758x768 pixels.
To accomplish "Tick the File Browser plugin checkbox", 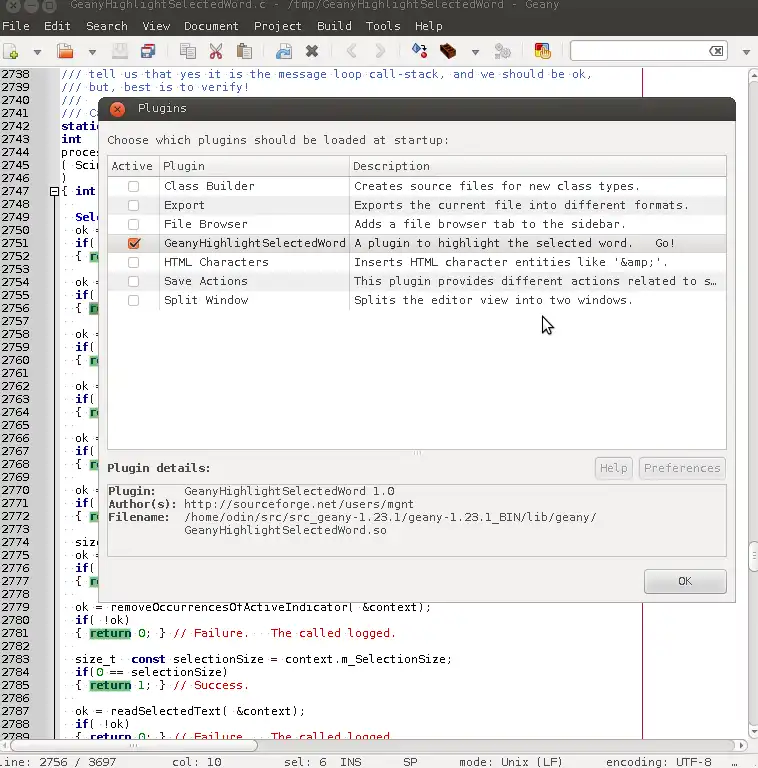I will pos(133,224).
